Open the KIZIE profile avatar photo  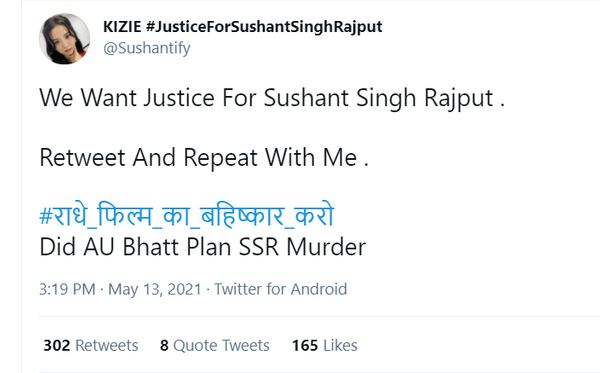tap(64, 39)
